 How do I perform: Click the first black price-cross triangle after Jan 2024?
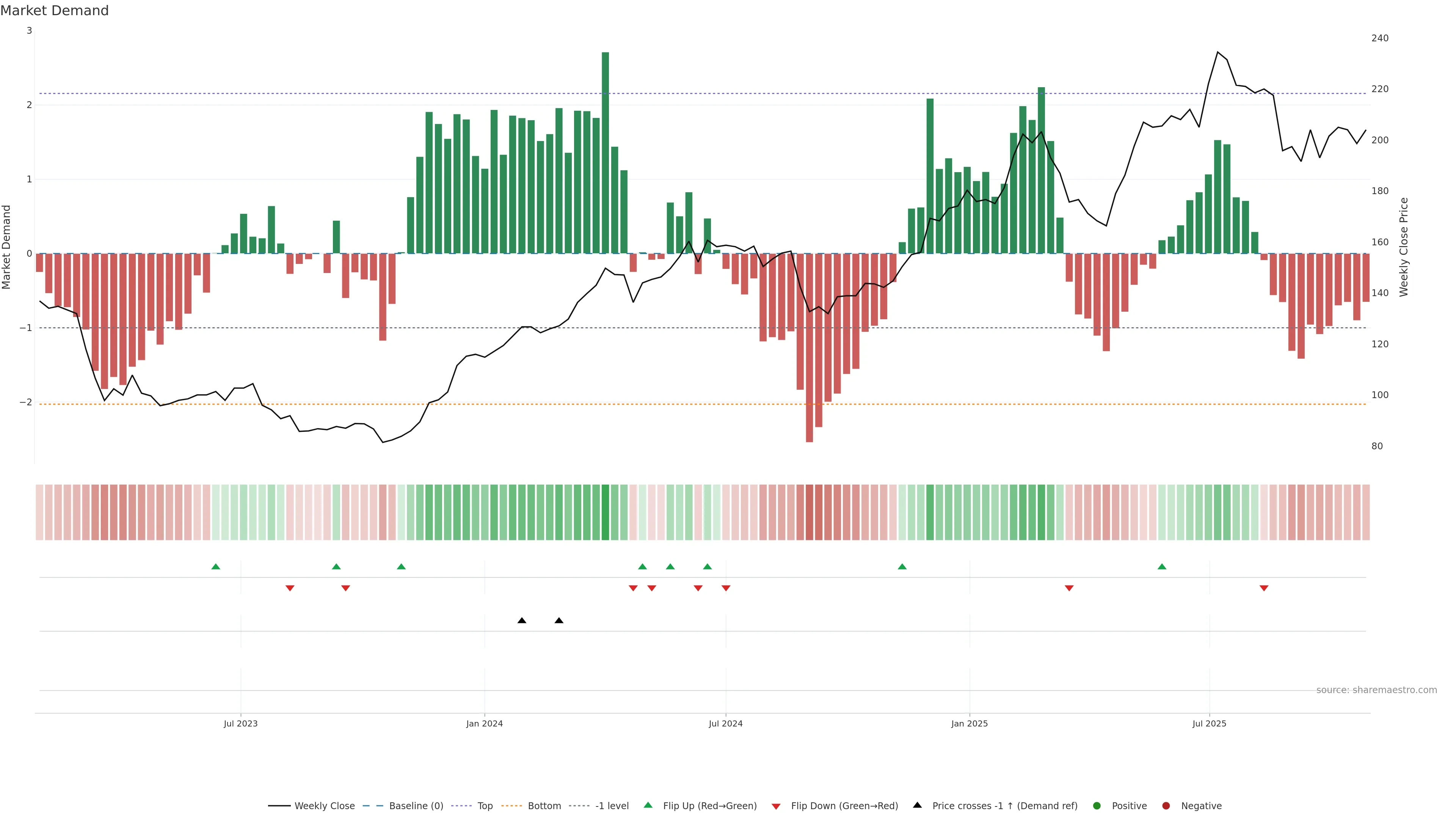(x=522, y=621)
